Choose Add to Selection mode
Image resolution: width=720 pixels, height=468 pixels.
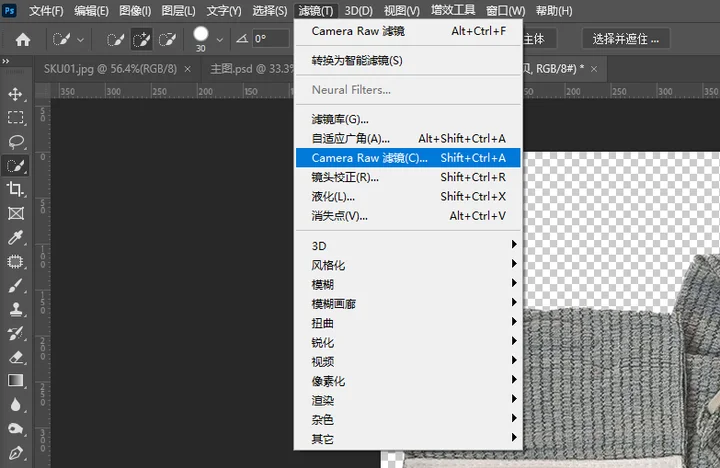(x=141, y=39)
